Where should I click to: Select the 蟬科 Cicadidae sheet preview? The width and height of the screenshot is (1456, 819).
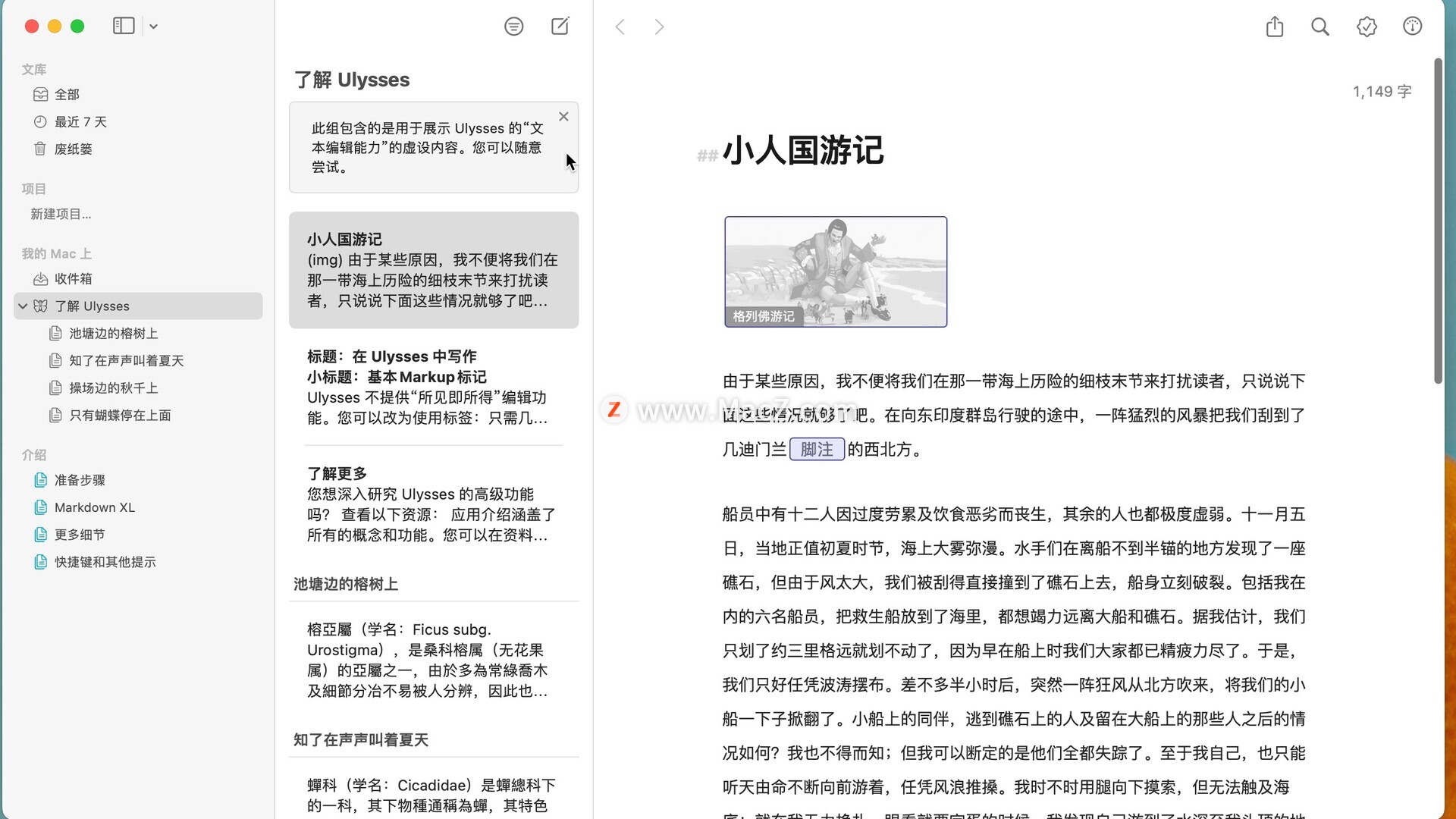(434, 789)
